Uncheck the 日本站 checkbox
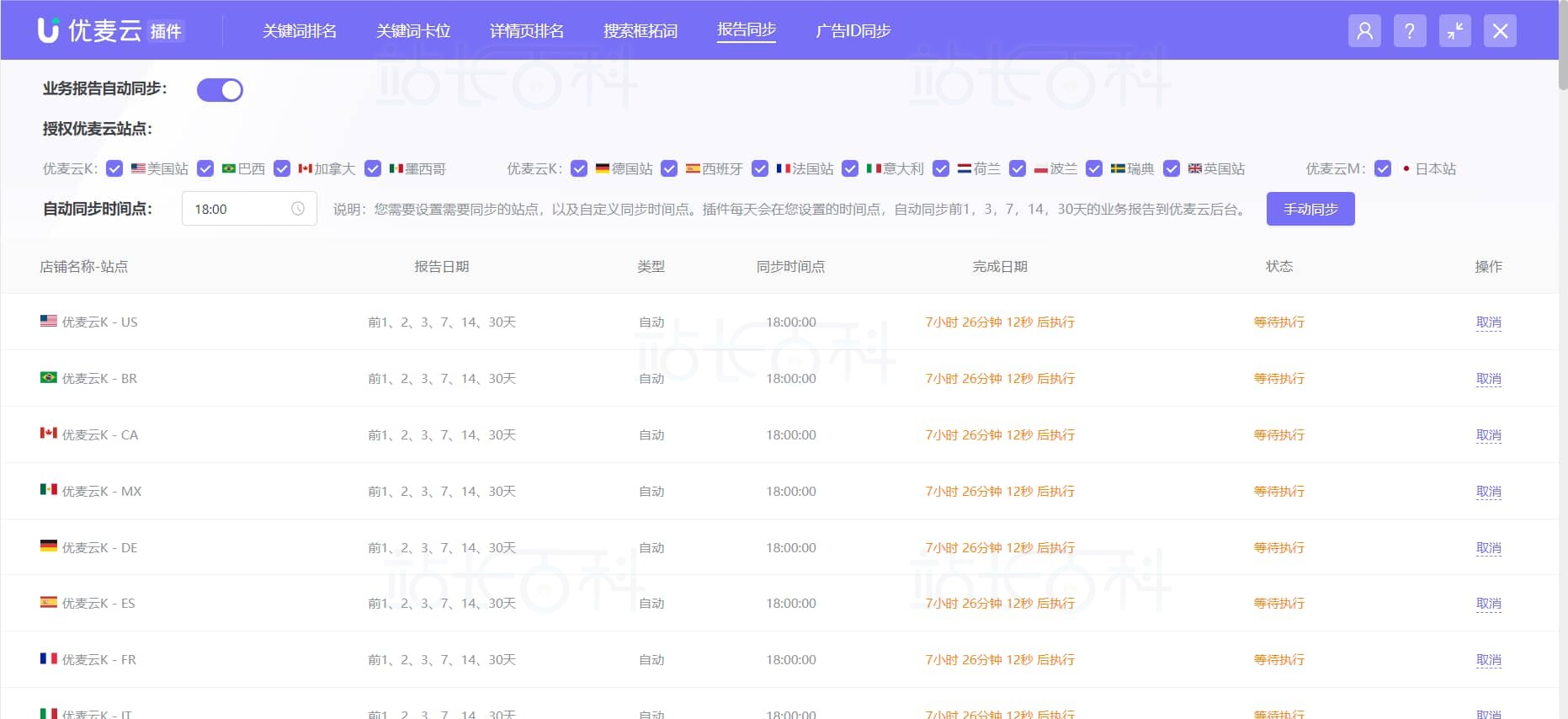1568x719 pixels. pyautogui.click(x=1383, y=168)
